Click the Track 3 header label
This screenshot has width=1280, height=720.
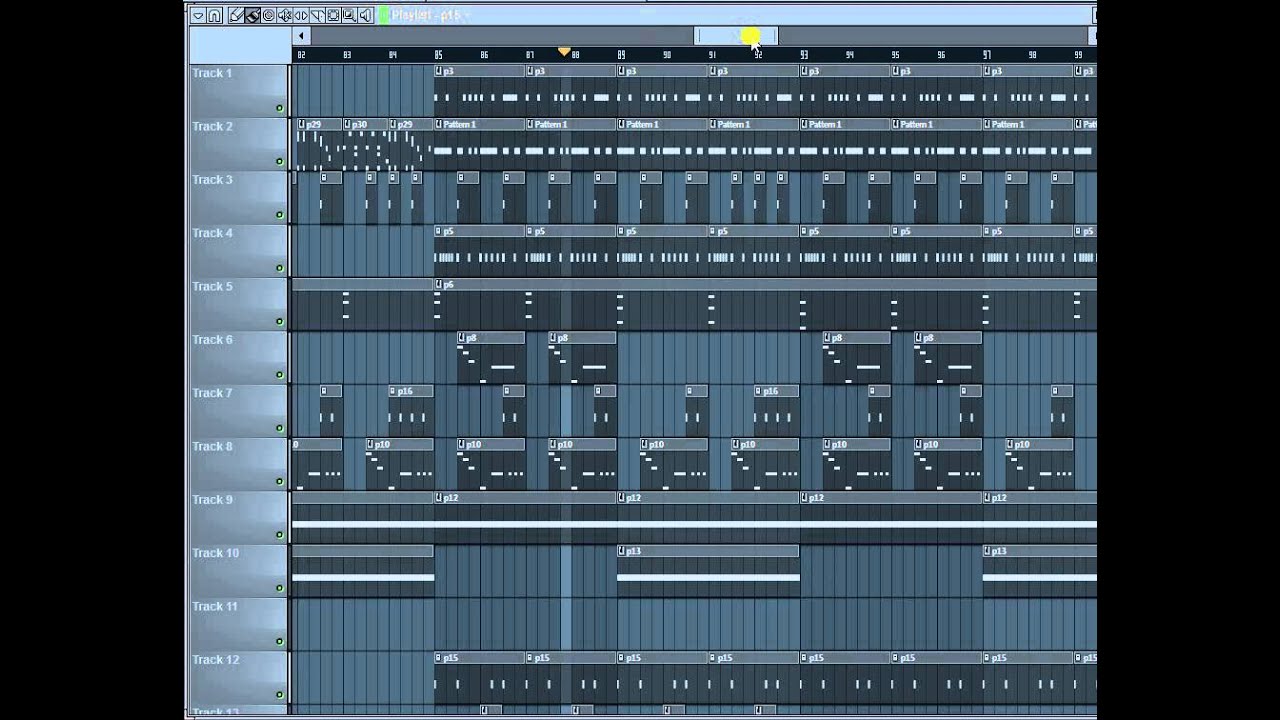[212, 180]
